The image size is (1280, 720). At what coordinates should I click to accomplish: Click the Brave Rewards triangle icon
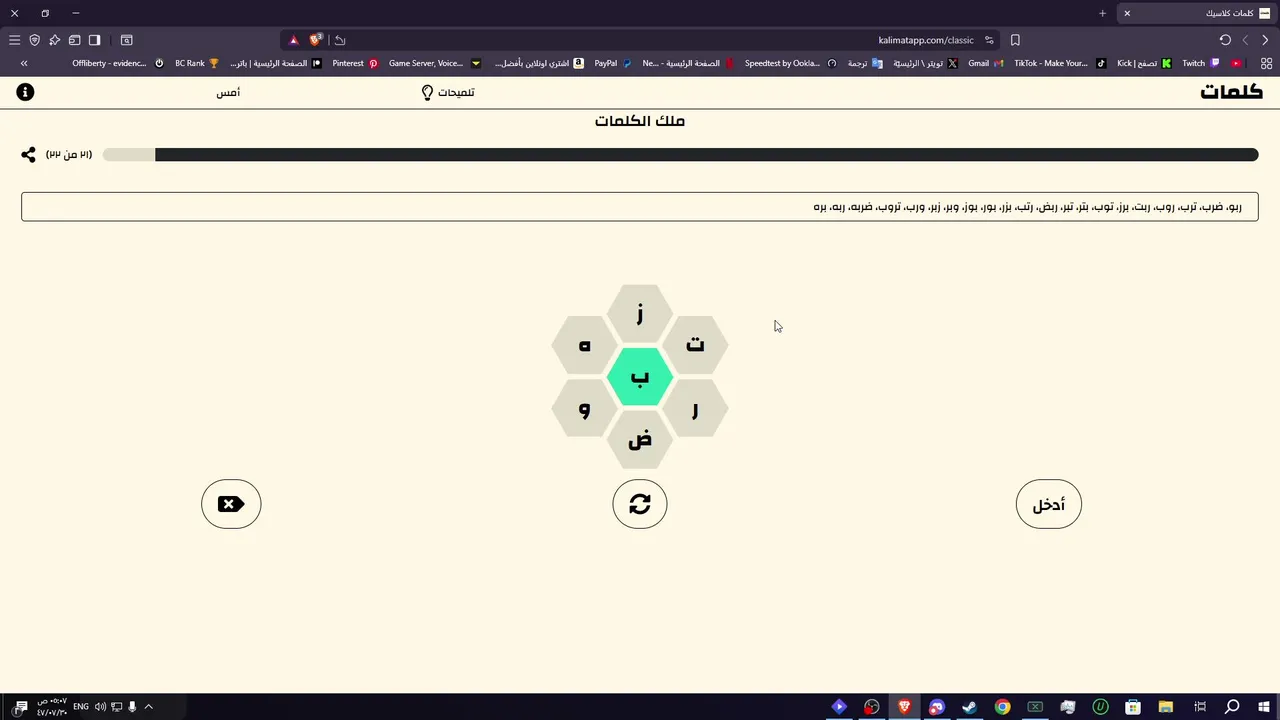(x=294, y=40)
